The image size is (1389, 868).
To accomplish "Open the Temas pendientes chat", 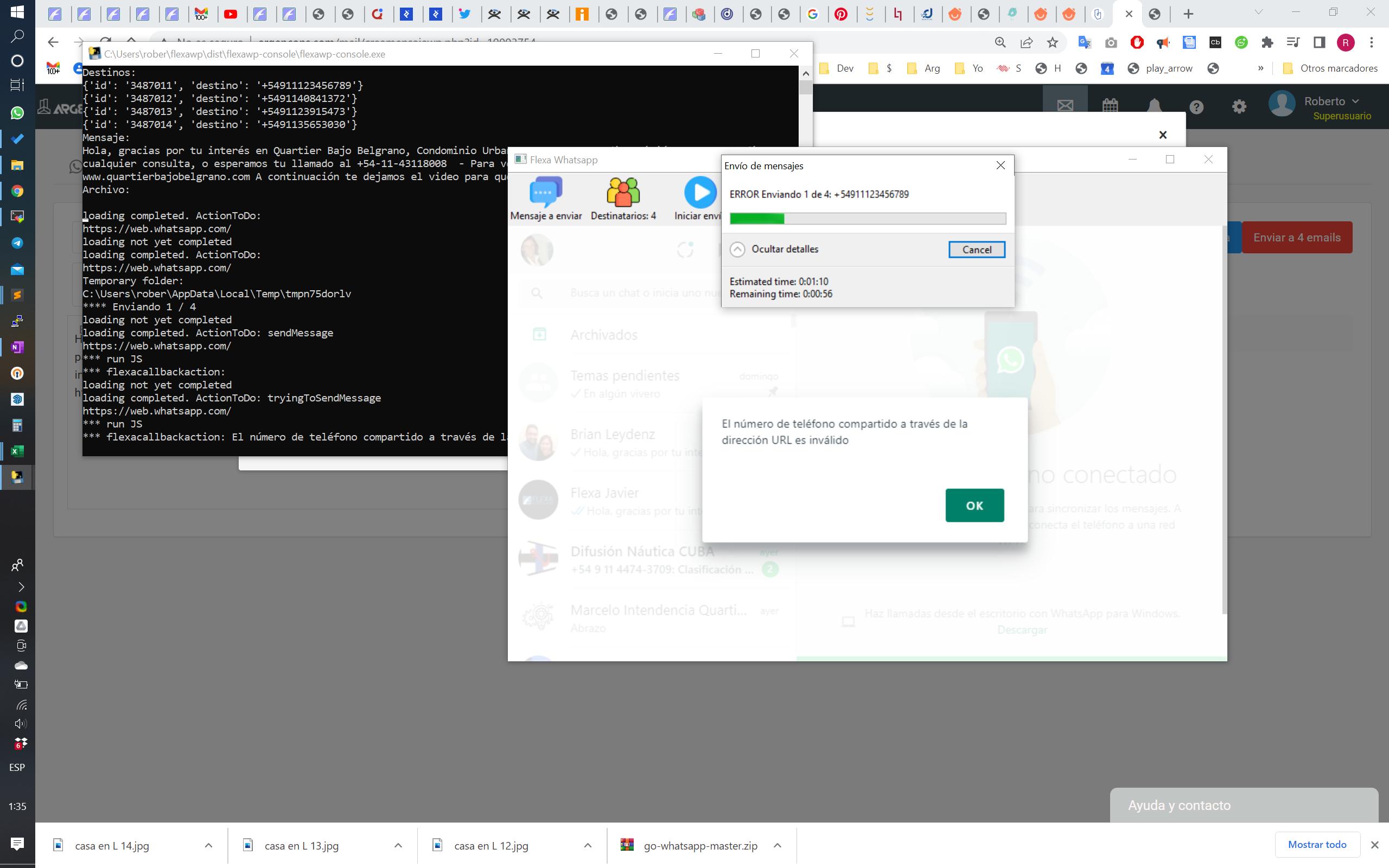I will pos(652,384).
